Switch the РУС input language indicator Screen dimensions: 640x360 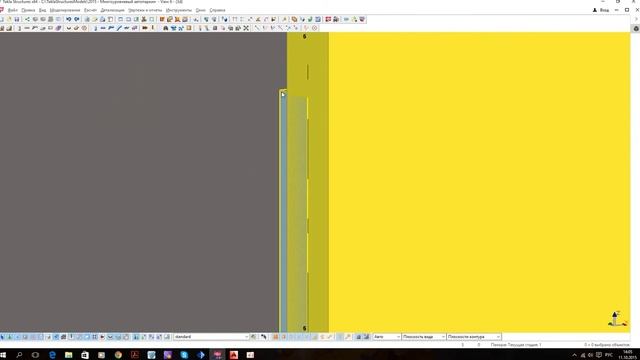click(x=609, y=355)
